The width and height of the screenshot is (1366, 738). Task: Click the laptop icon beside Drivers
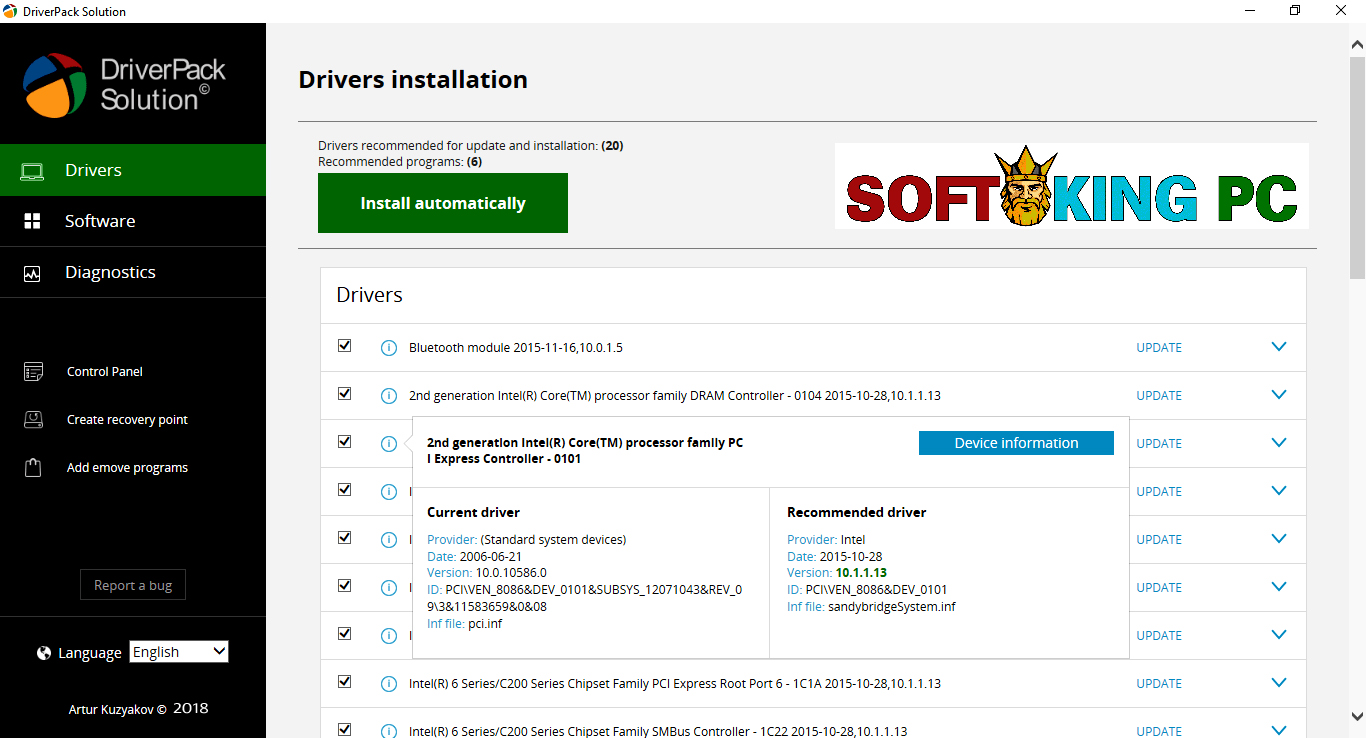33,171
